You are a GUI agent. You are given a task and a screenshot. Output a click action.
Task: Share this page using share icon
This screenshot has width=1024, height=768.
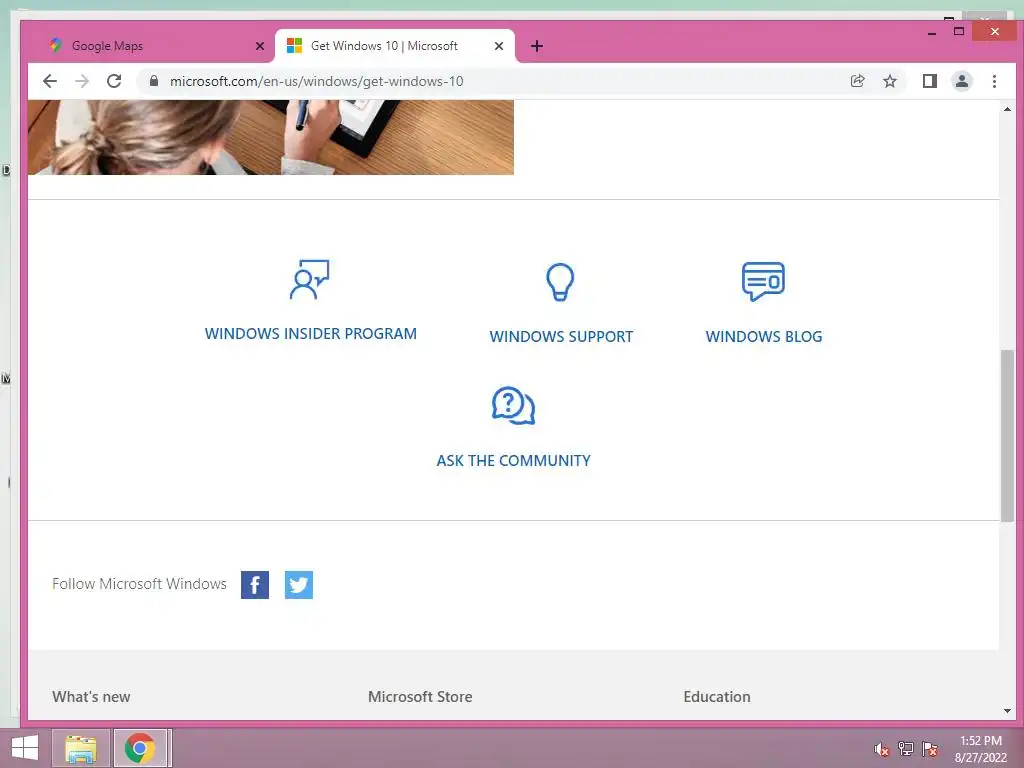857,81
